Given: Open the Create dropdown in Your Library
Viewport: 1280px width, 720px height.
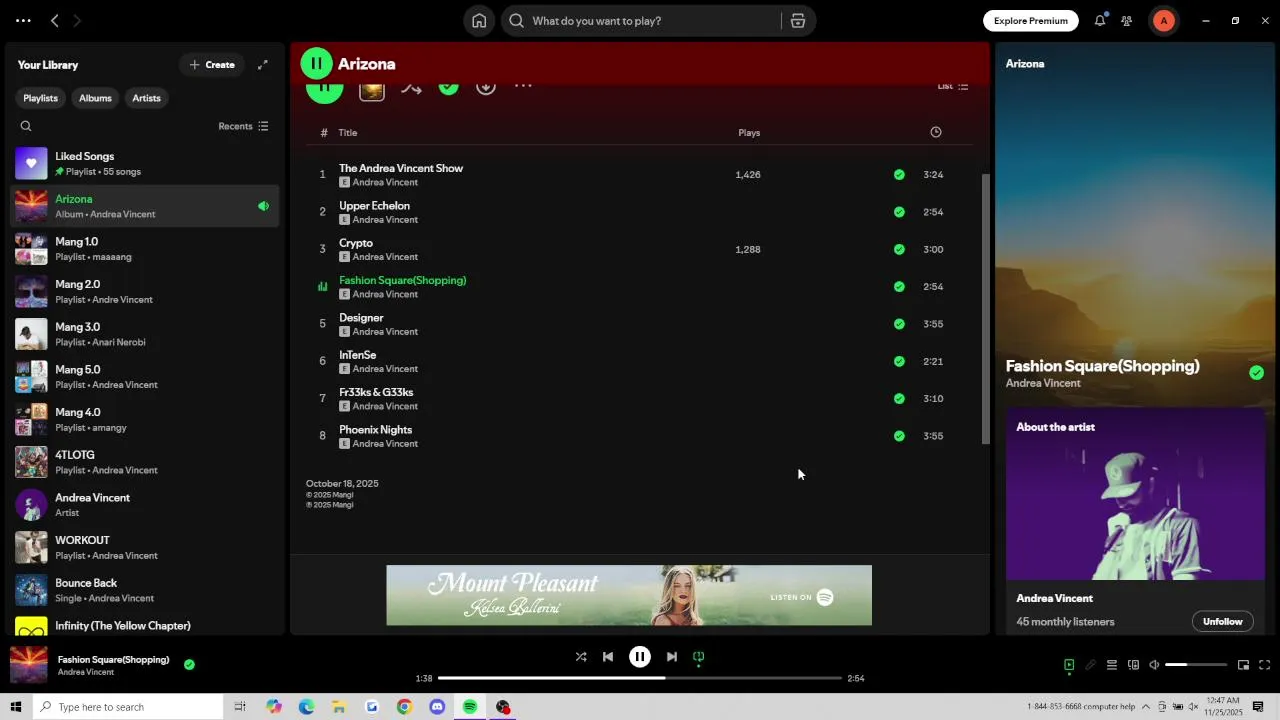Looking at the screenshot, I should tap(212, 65).
